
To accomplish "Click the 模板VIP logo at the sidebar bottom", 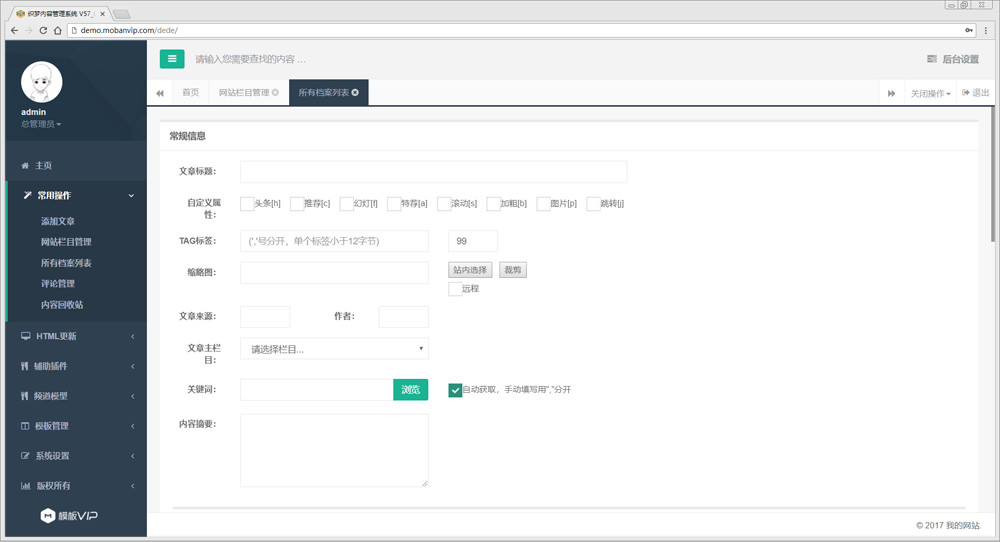I will click(69, 516).
